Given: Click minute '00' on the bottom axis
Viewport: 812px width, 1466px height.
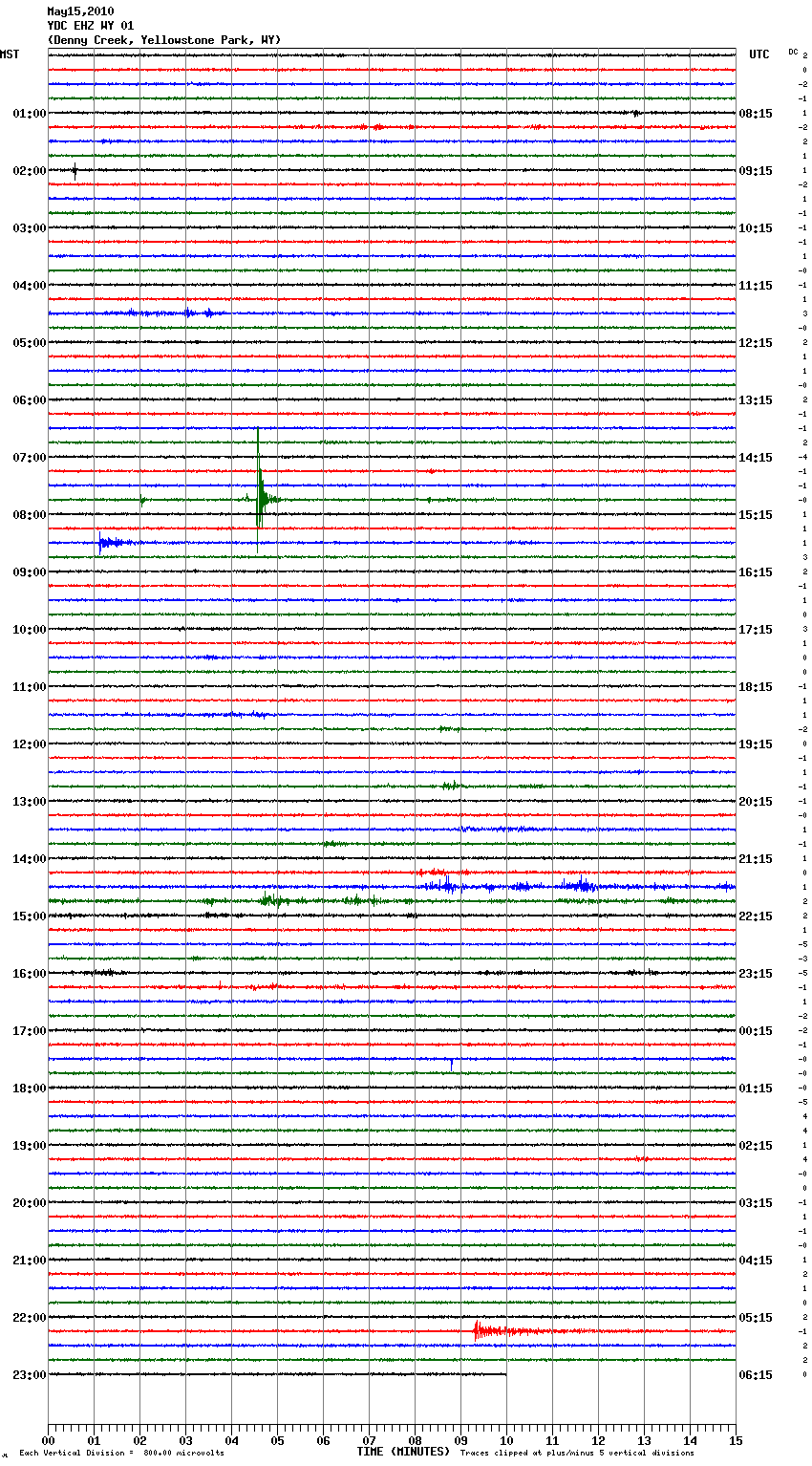Looking at the screenshot, I should click(x=48, y=1440).
